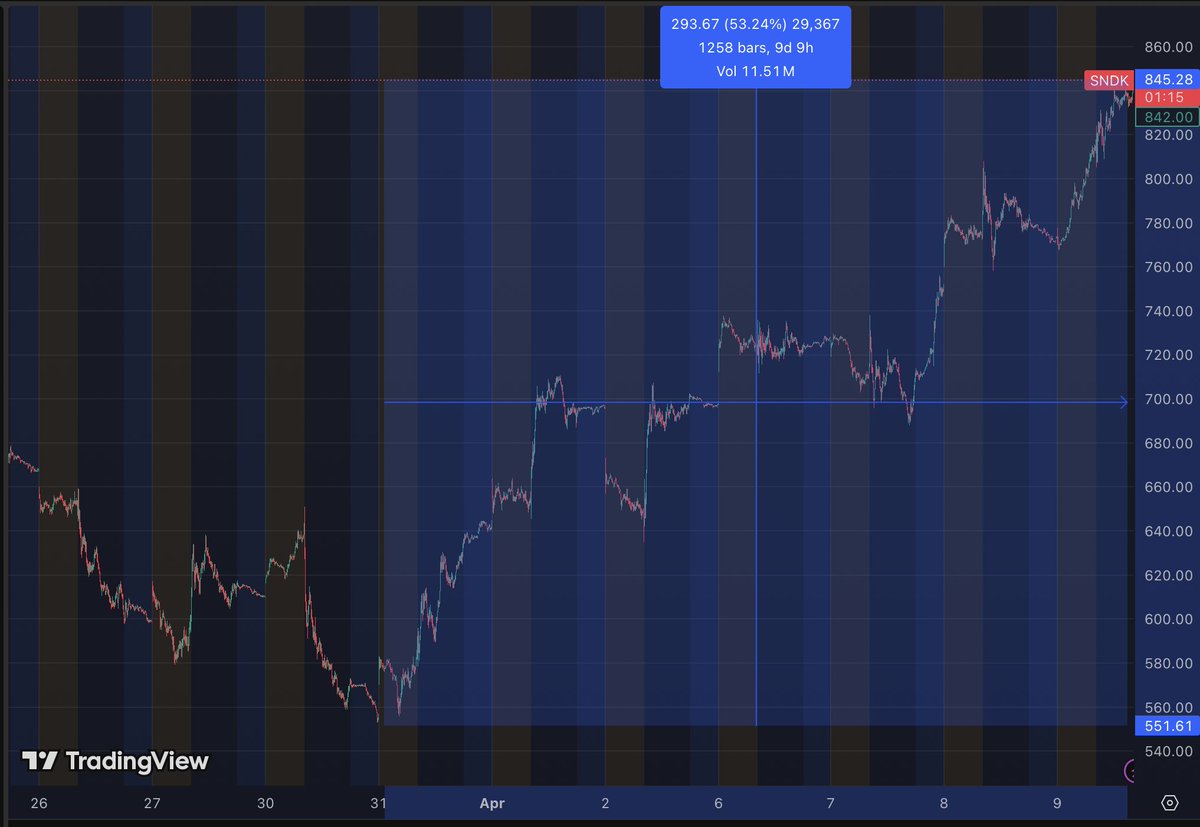
Task: Click the 720.00 price axis value
Action: (1167, 355)
